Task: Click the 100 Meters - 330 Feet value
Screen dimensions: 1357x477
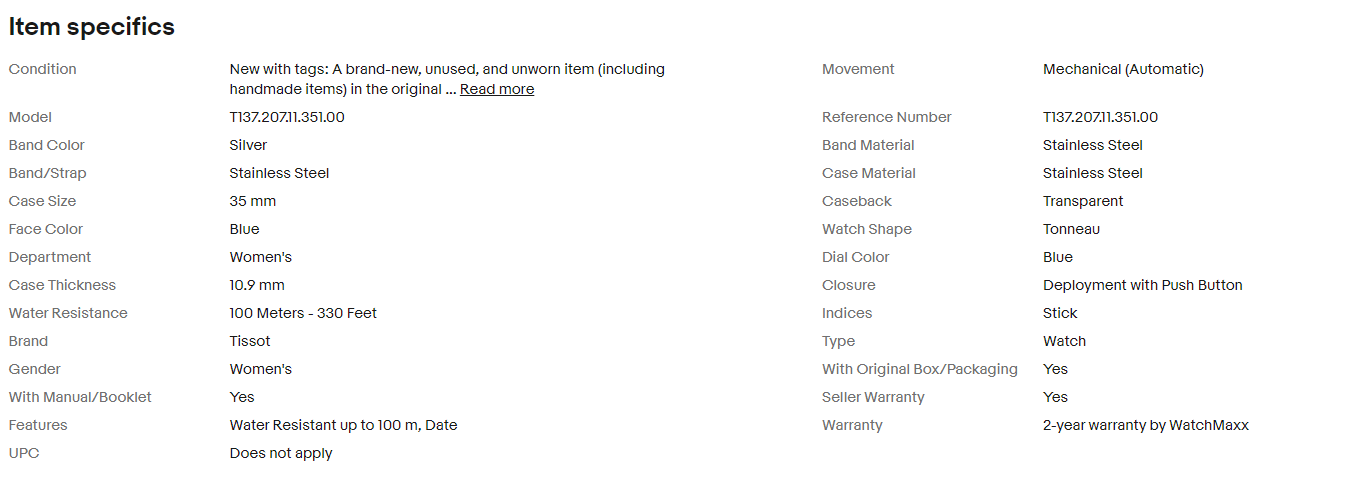Action: (x=303, y=313)
